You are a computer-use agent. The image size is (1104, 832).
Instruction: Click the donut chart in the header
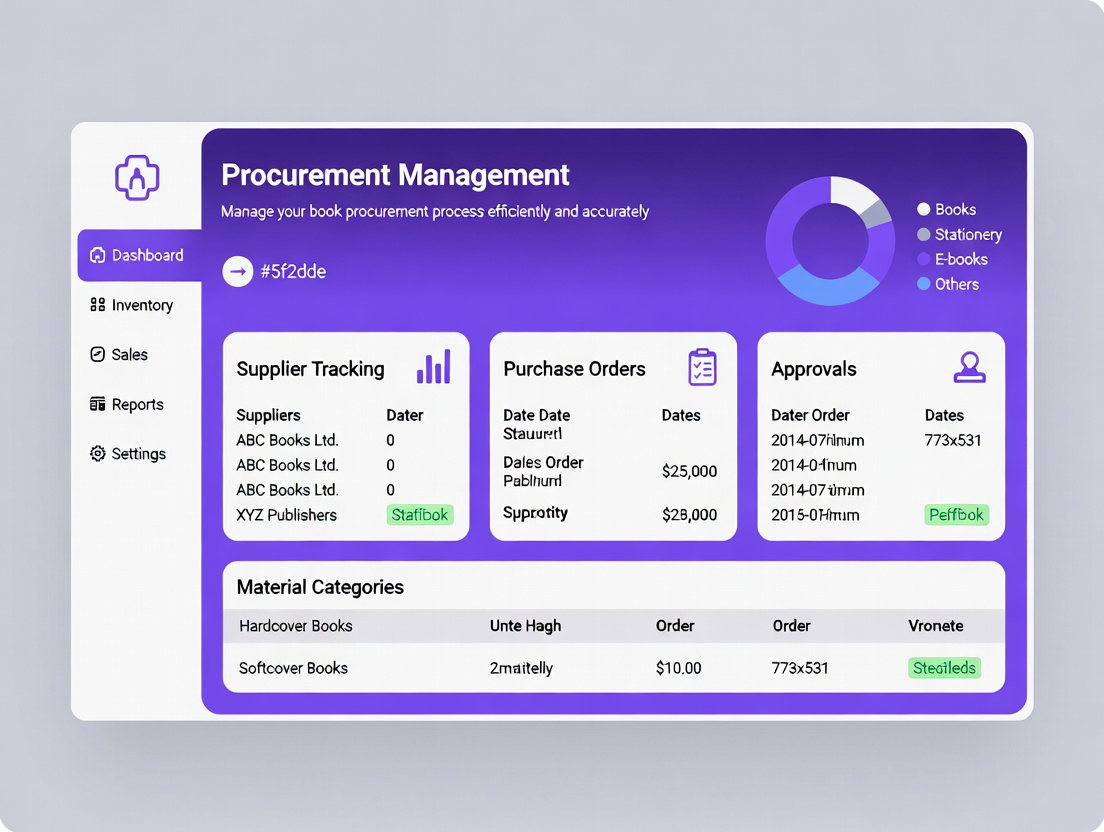coord(829,241)
